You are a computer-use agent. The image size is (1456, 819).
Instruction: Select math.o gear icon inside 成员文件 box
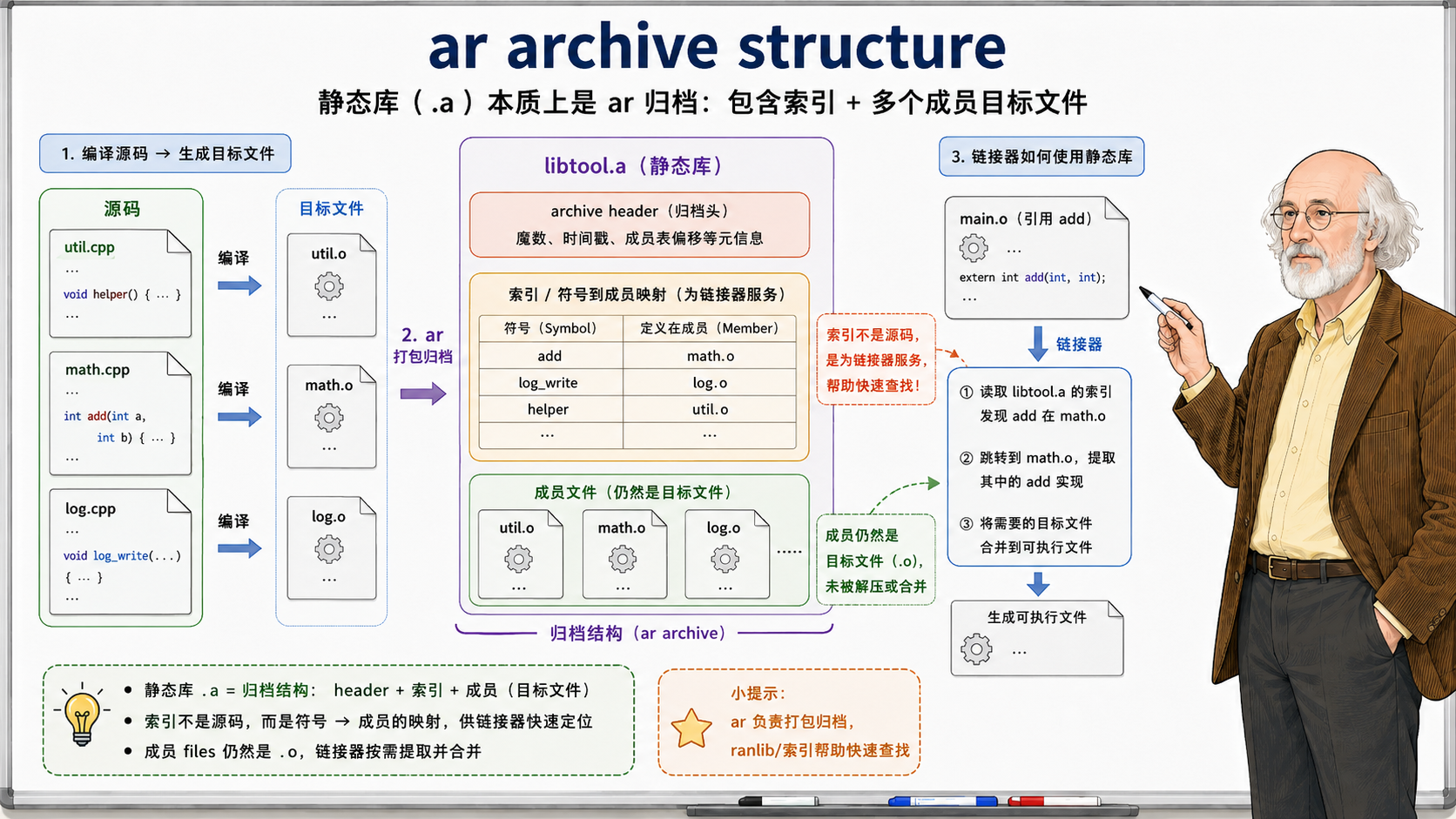point(623,559)
